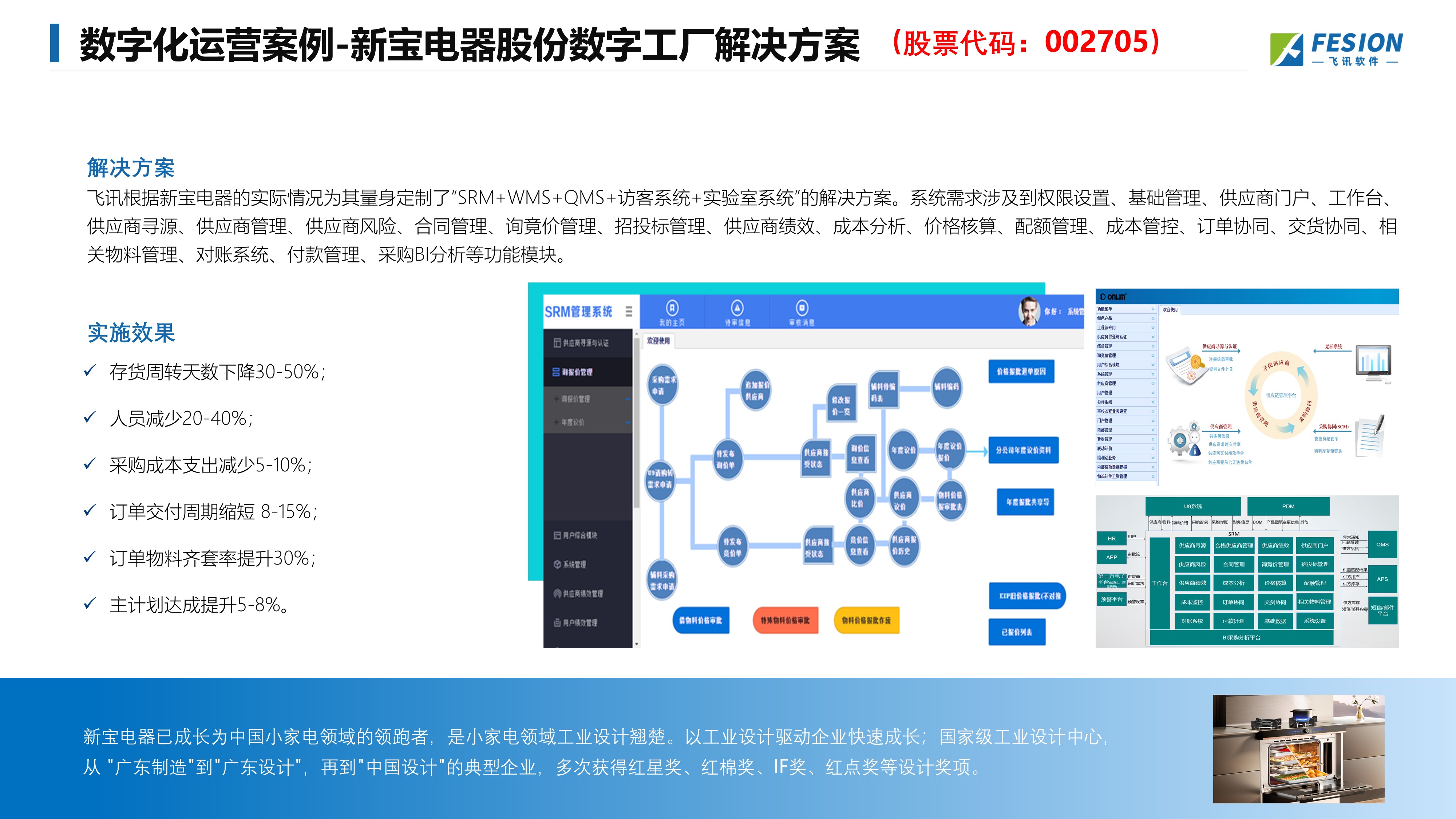Click the BI采购分析平台 bar in diagram

[1242, 638]
